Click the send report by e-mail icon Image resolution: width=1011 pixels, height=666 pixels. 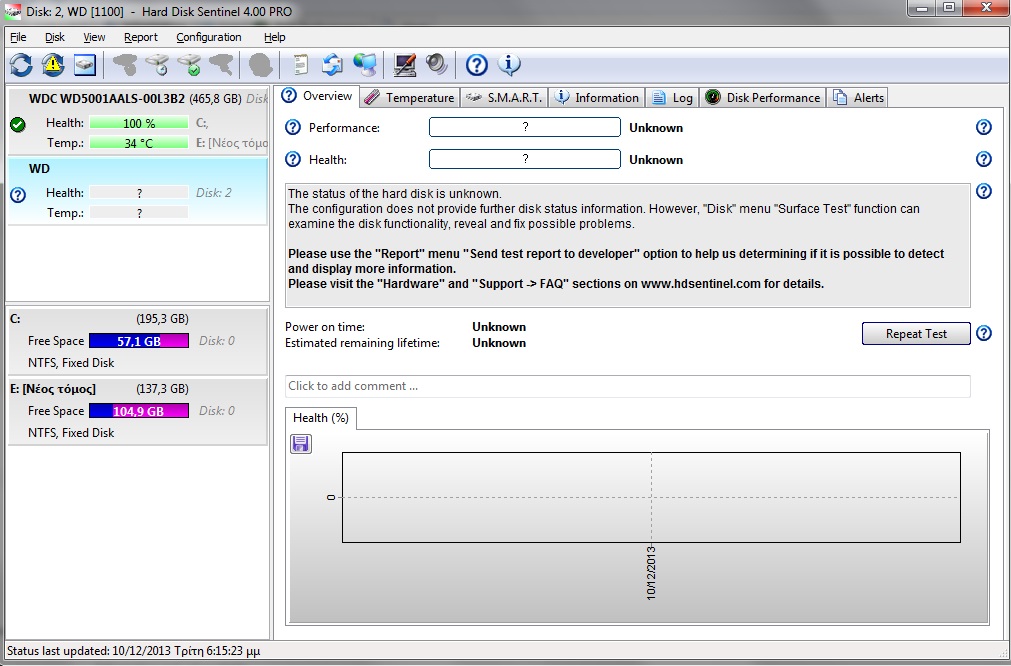click(x=332, y=64)
